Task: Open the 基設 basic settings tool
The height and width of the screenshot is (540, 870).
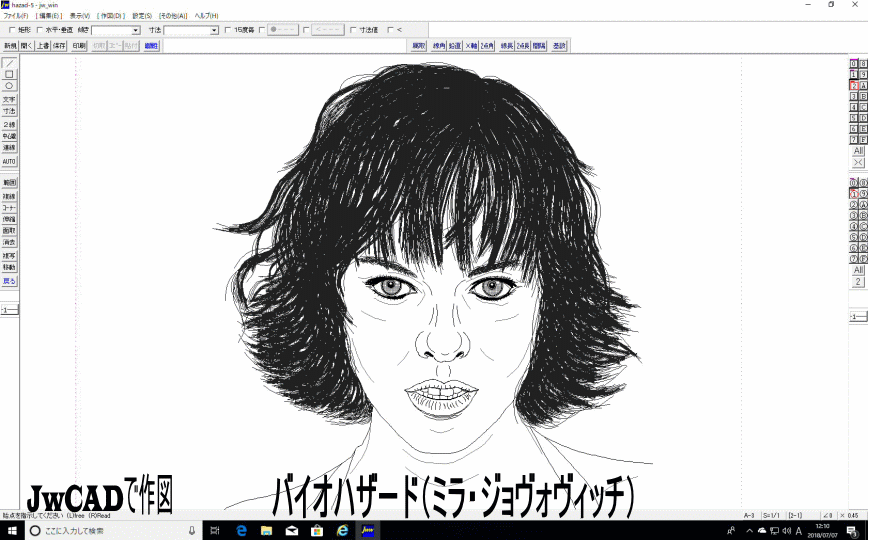Action: [x=559, y=46]
